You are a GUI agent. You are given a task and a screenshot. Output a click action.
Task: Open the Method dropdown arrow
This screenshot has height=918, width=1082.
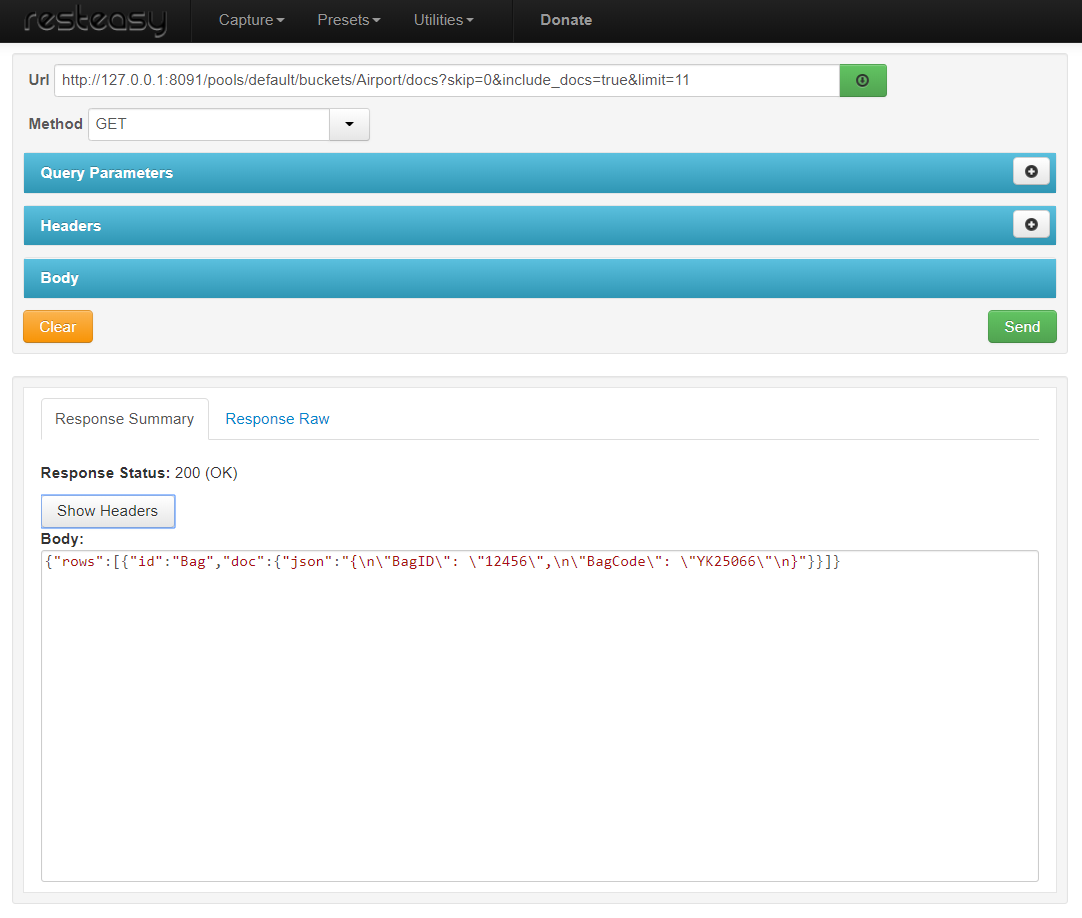point(349,124)
